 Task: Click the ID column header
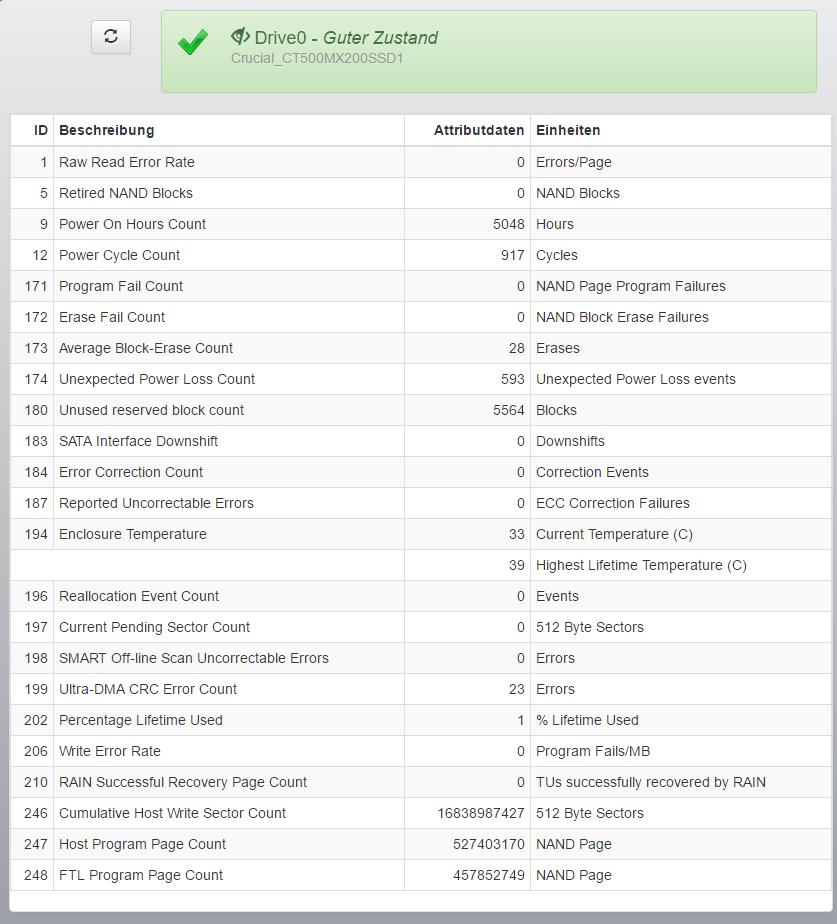(41, 130)
